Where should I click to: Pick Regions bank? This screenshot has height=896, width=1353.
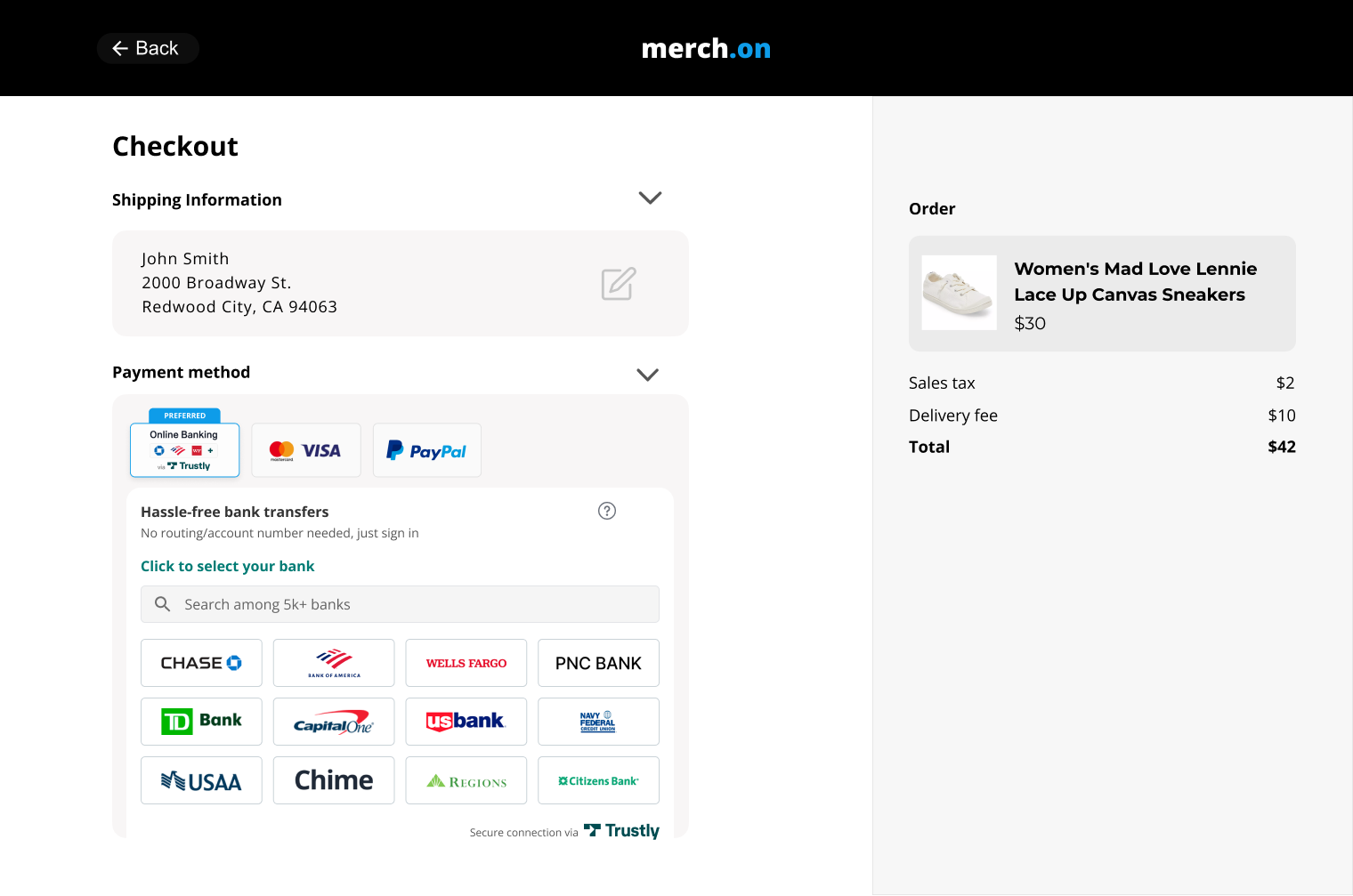tap(466, 780)
